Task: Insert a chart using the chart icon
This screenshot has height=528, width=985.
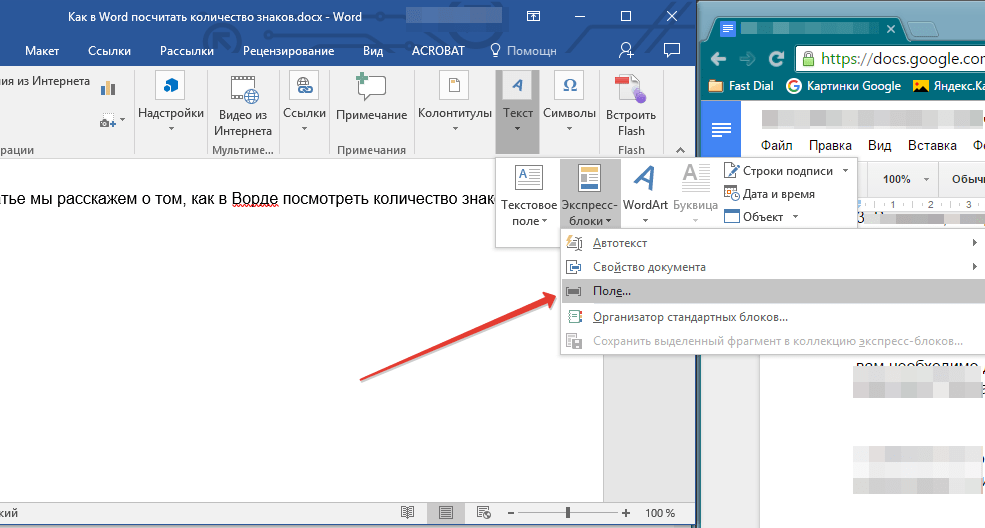Action: pos(108,89)
